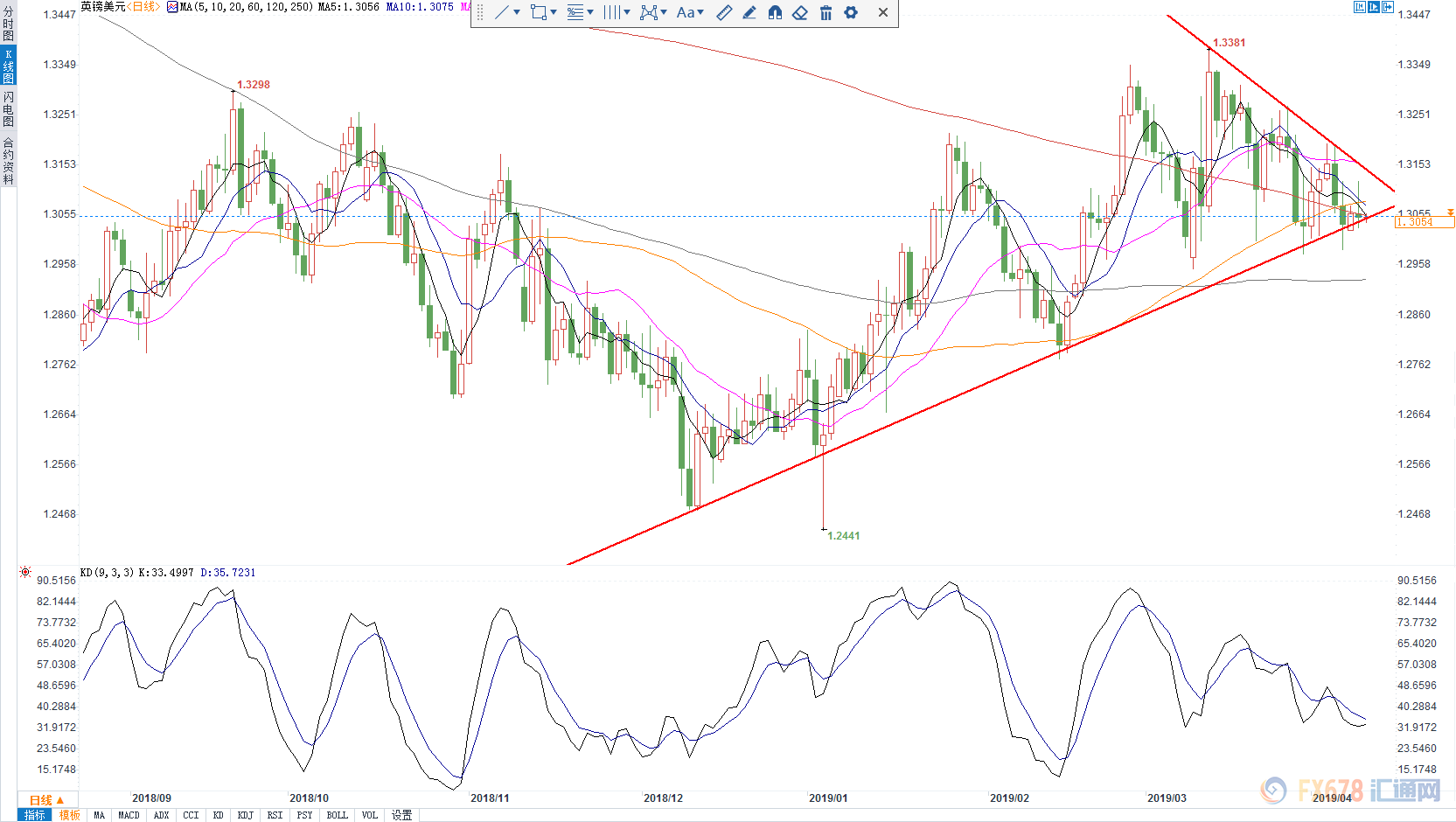Image resolution: width=1456 pixels, height=822 pixels.
Task: Select the percentage retracement lines tool
Action: pos(575,12)
